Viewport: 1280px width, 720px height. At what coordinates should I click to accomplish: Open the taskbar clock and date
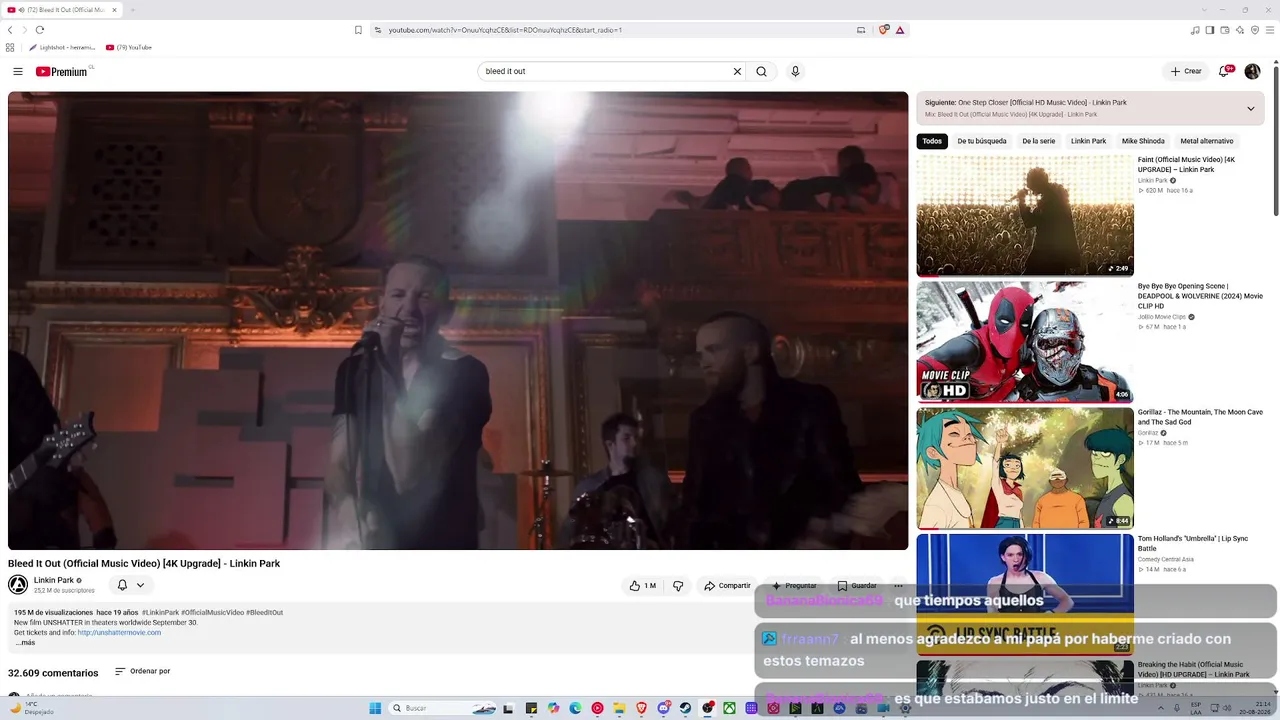pyautogui.click(x=1257, y=708)
